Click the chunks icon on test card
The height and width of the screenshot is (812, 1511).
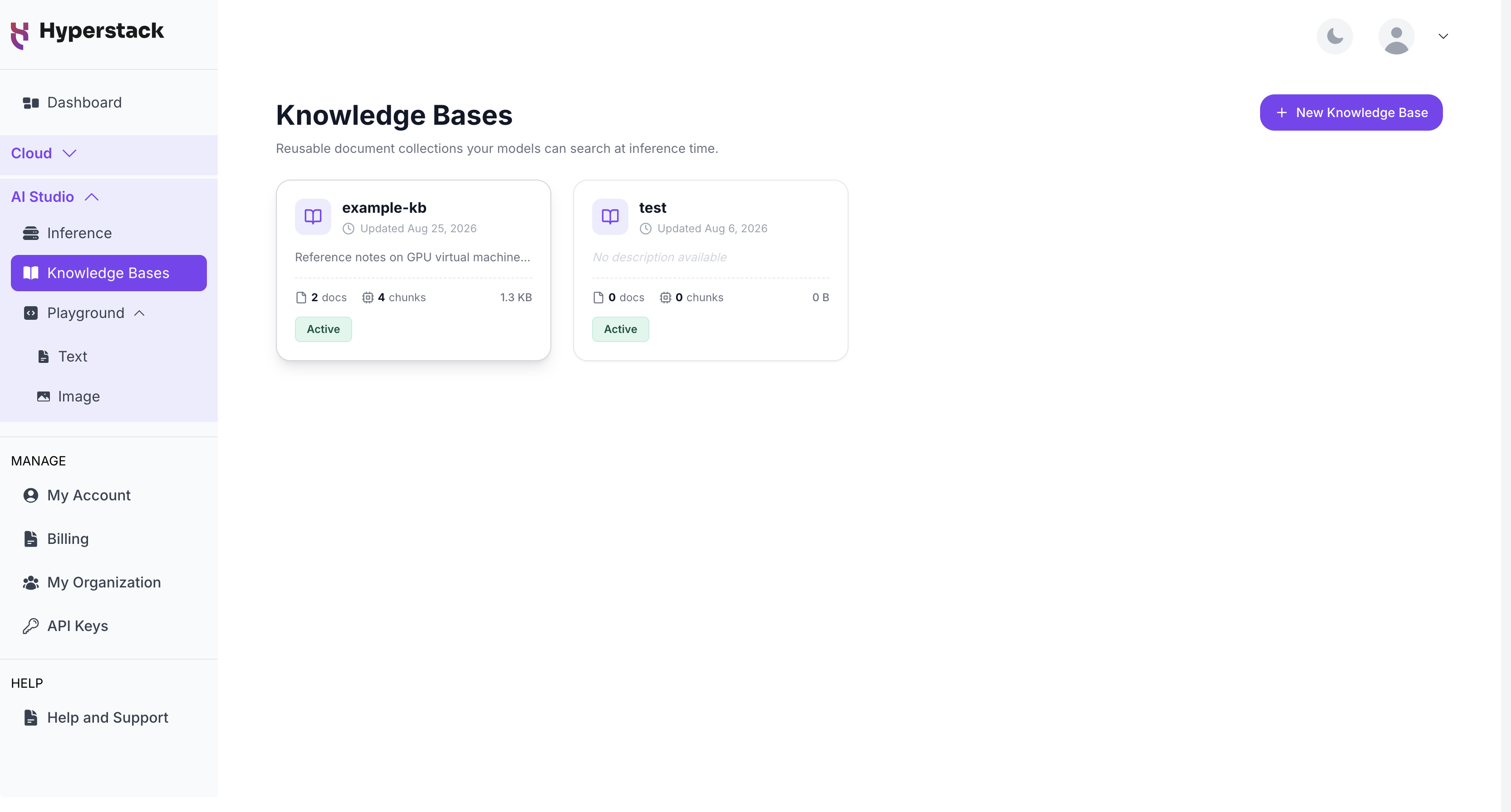click(x=665, y=298)
